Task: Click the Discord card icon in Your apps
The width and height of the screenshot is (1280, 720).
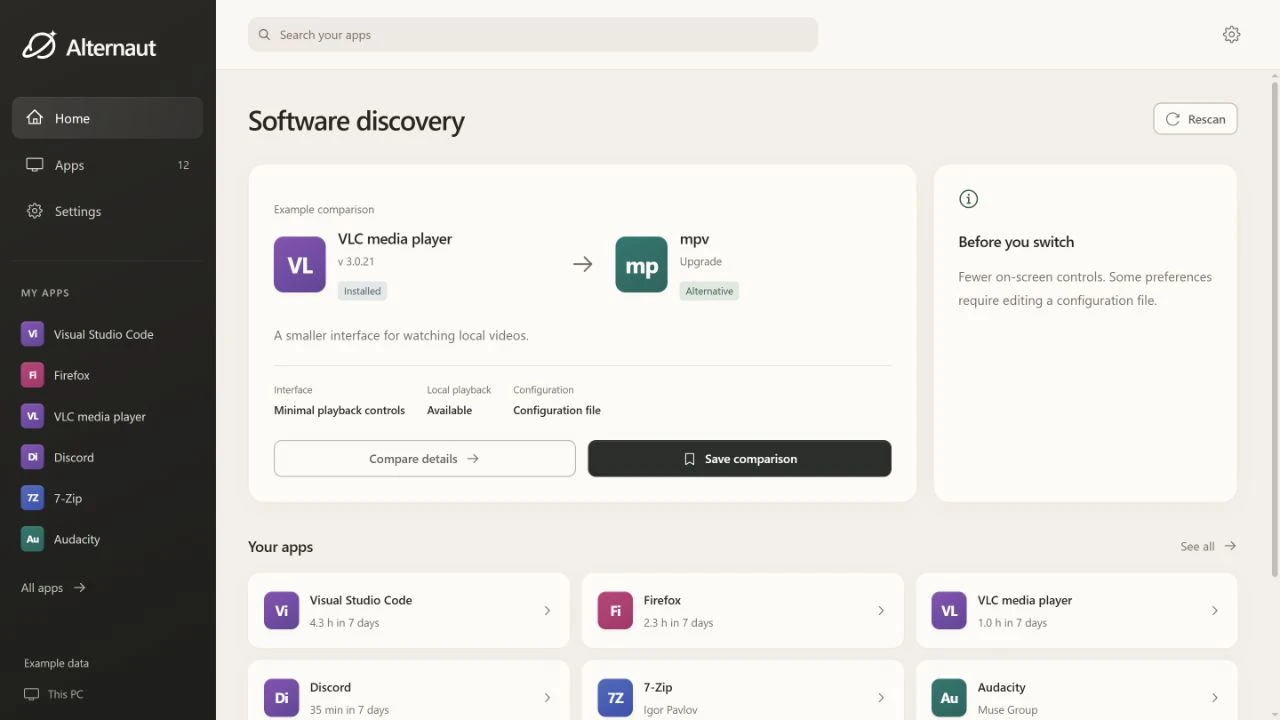Action: click(x=281, y=698)
